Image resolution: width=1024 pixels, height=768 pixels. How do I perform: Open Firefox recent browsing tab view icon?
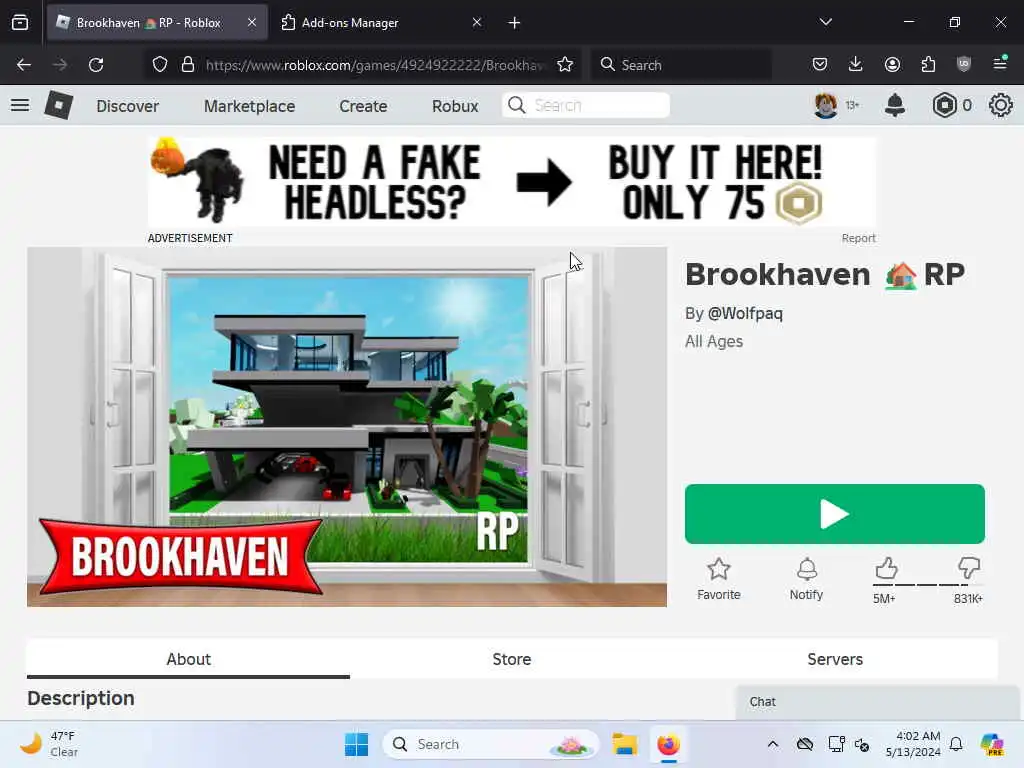[20, 23]
